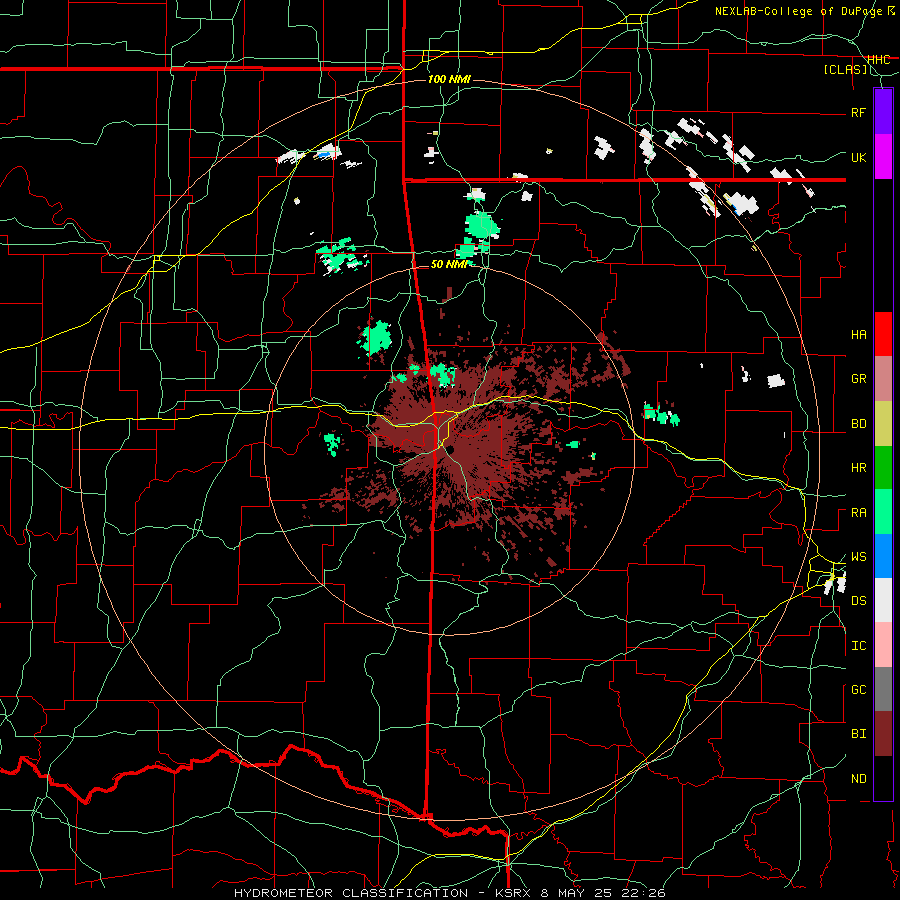Click the HA red legend swatch

[x=883, y=334]
